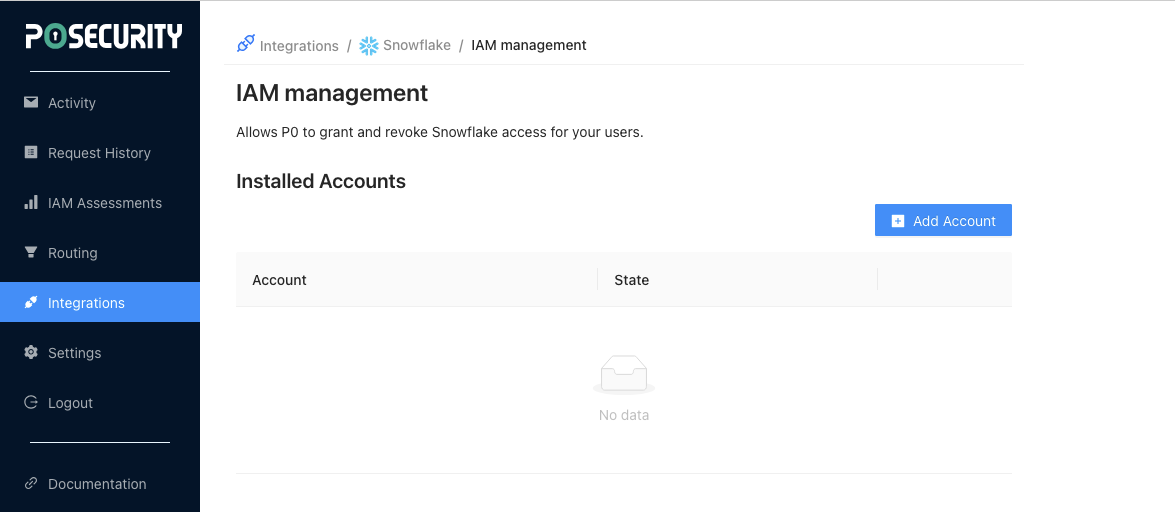Click the Installed Accounts heading
The image size is (1175, 512).
click(x=321, y=181)
